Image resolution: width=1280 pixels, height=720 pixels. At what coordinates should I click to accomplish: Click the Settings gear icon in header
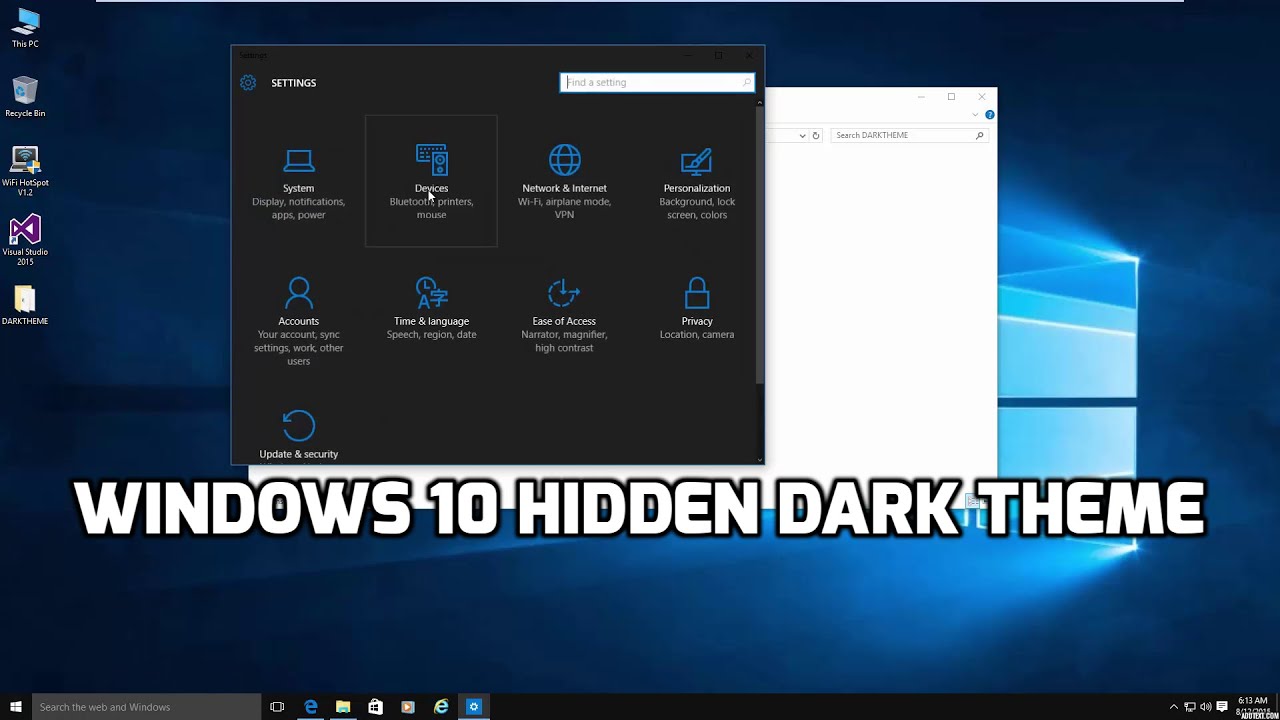point(248,83)
